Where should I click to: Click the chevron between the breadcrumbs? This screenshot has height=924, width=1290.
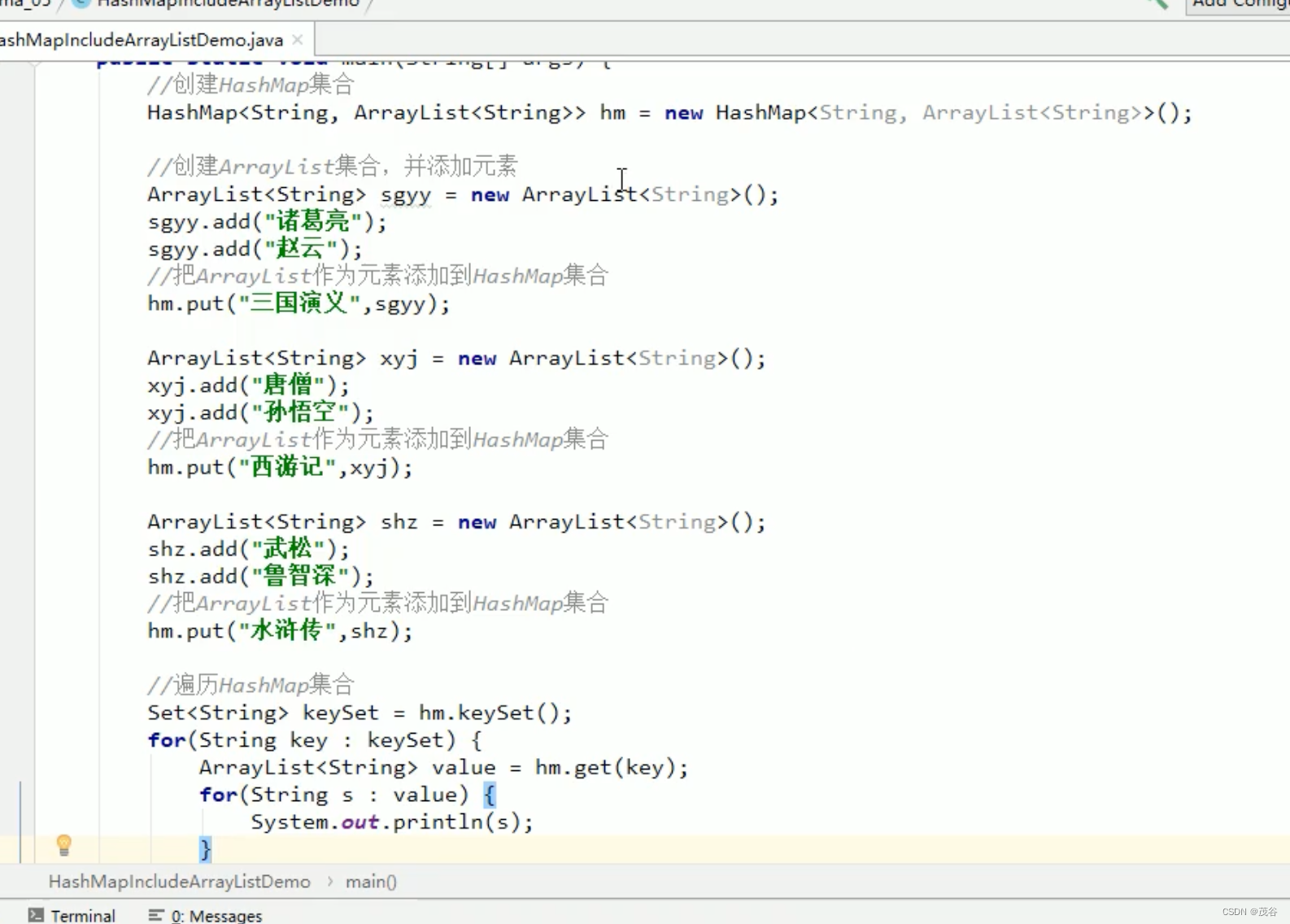tap(329, 882)
